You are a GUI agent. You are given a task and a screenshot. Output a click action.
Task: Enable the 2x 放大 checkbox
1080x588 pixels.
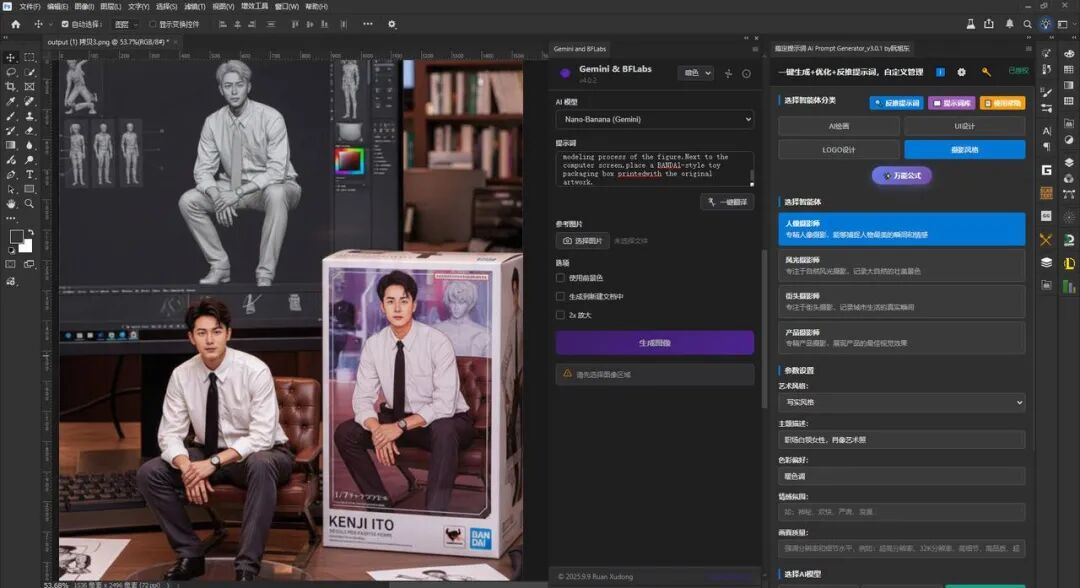(x=560, y=315)
